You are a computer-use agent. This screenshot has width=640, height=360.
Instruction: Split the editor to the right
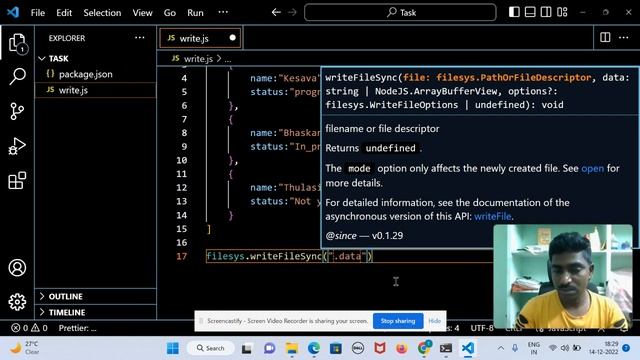tap(605, 38)
